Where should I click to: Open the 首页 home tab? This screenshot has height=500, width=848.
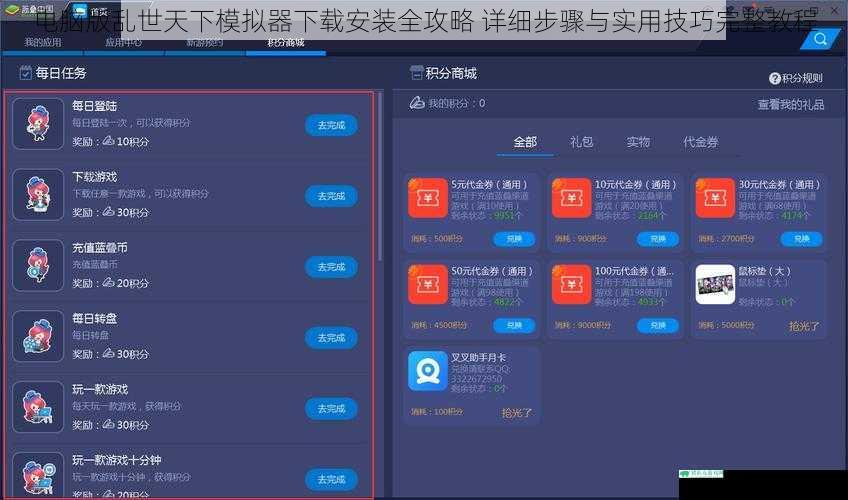pyautogui.click(x=90, y=11)
